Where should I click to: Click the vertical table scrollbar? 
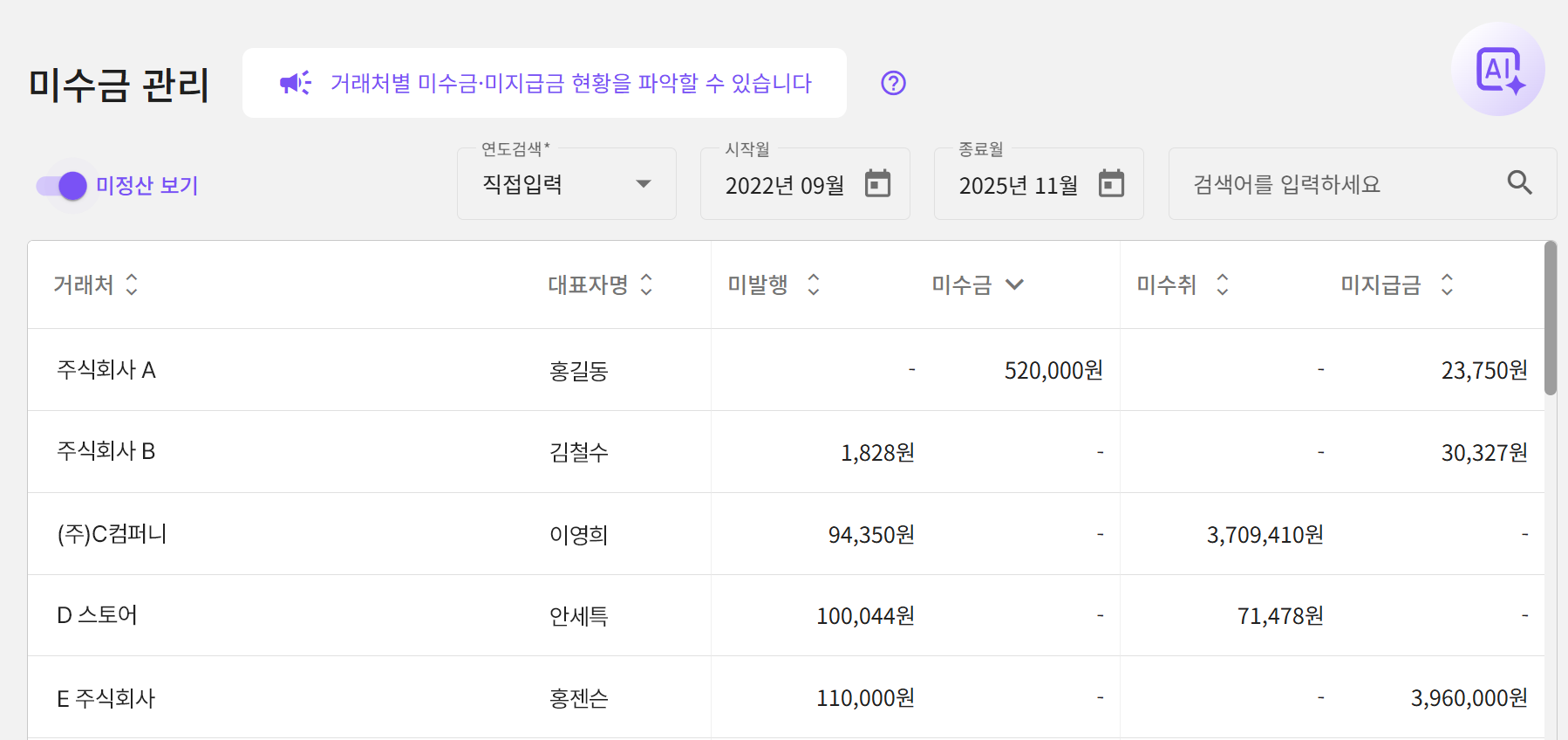1550,319
